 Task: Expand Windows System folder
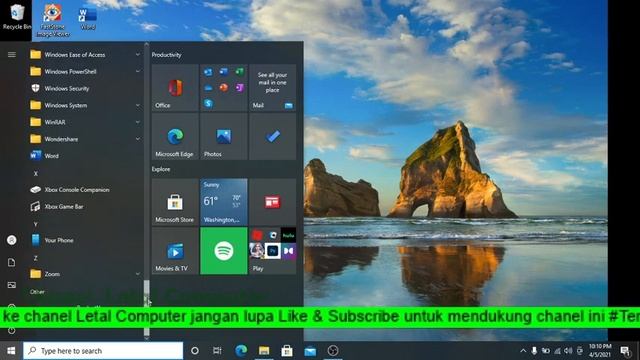coord(86,105)
